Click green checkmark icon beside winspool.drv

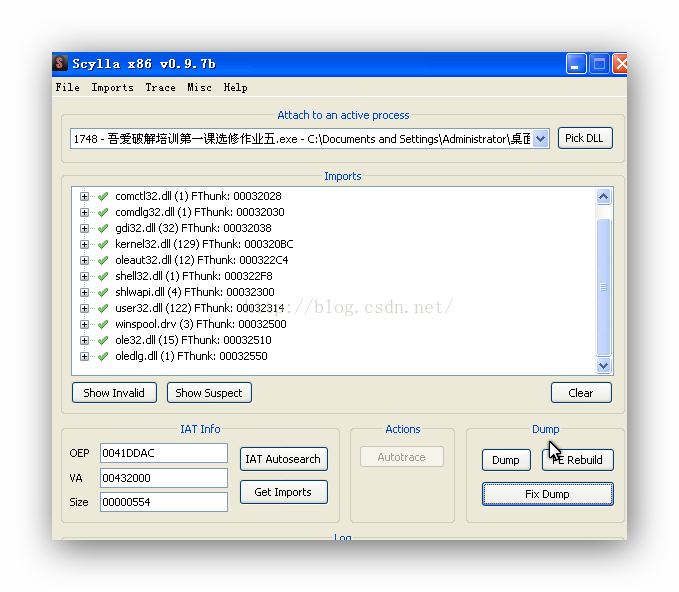(103, 324)
